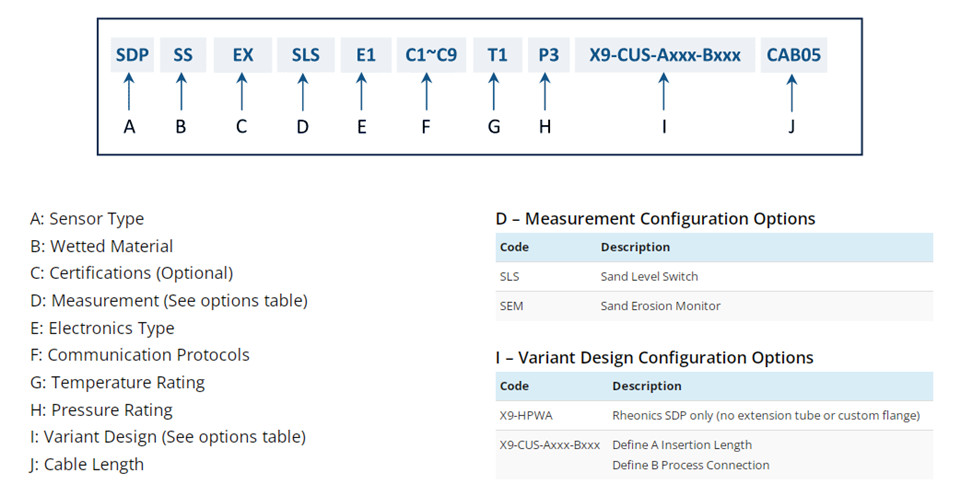Click the I – Variant Design Configuration Options heading
Image resolution: width=960 pixels, height=495 pixels.
[x=654, y=357]
